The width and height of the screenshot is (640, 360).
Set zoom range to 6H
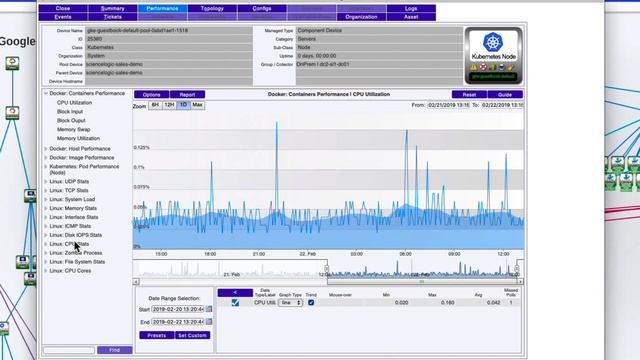click(155, 105)
